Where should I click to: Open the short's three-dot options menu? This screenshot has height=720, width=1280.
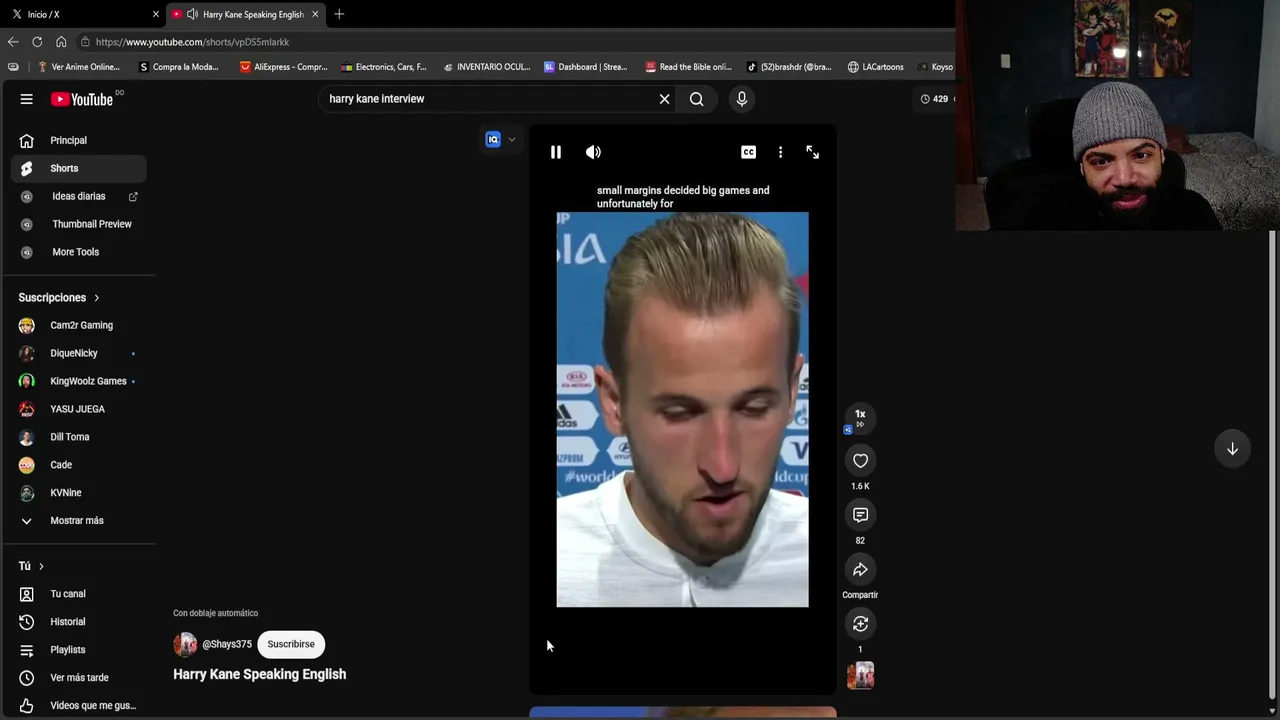[780, 152]
